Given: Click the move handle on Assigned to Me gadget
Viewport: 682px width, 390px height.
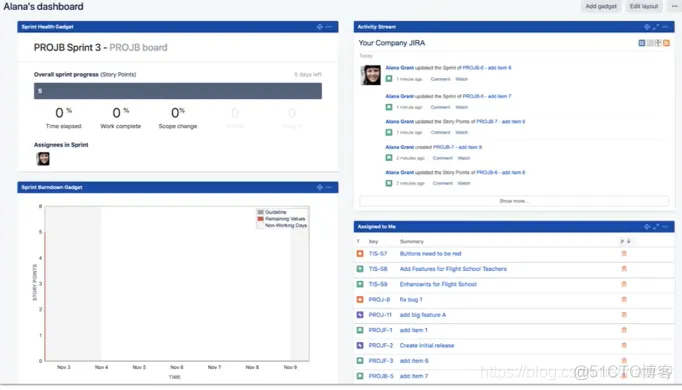Looking at the screenshot, I should [647, 227].
